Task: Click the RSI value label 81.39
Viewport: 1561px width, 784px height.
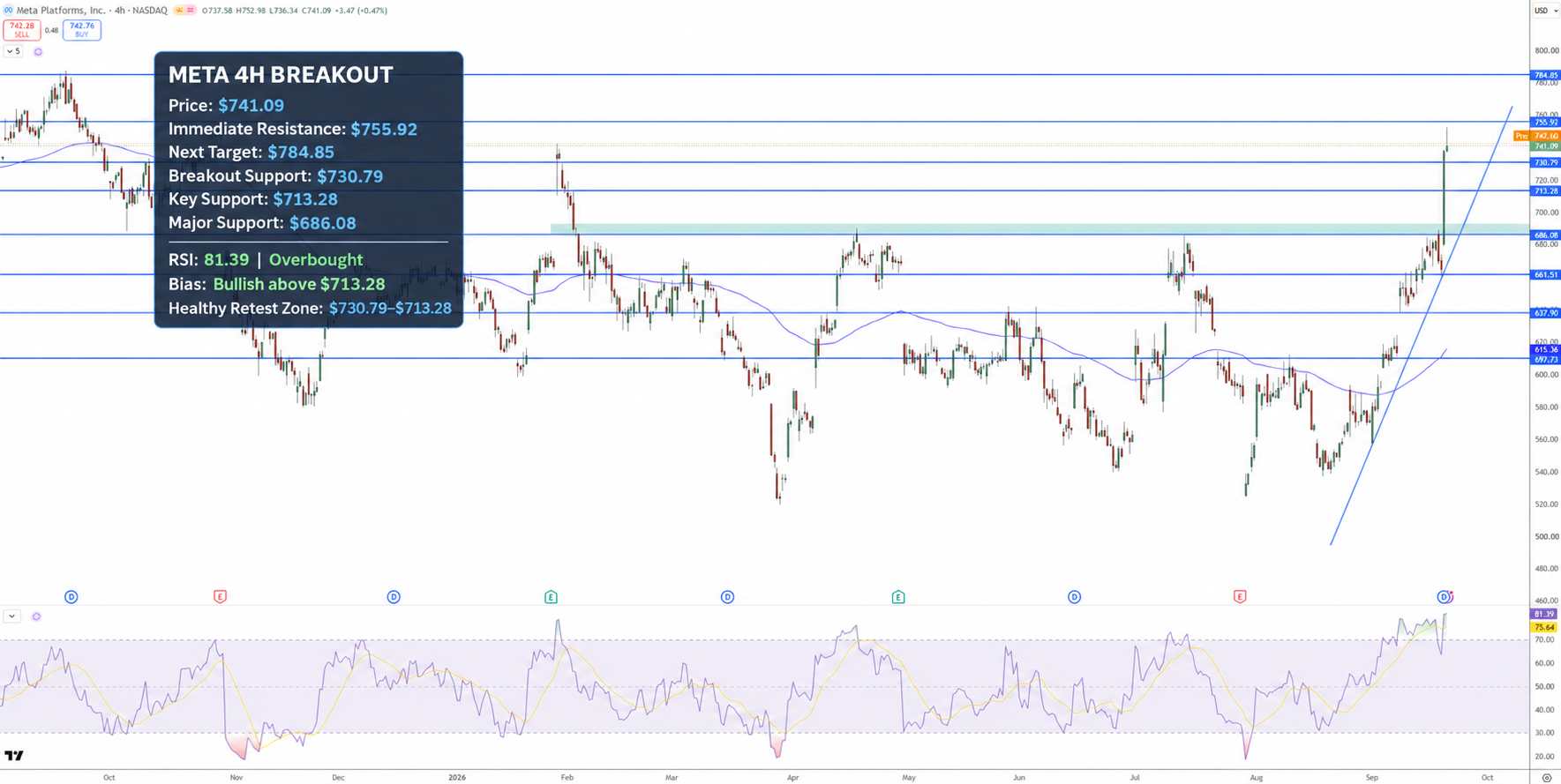Action: pyautogui.click(x=1544, y=614)
